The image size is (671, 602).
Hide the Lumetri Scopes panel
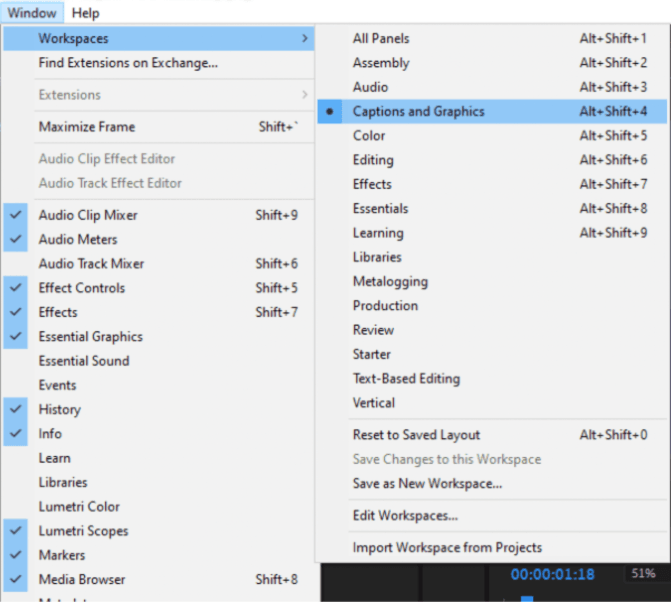coord(83,531)
